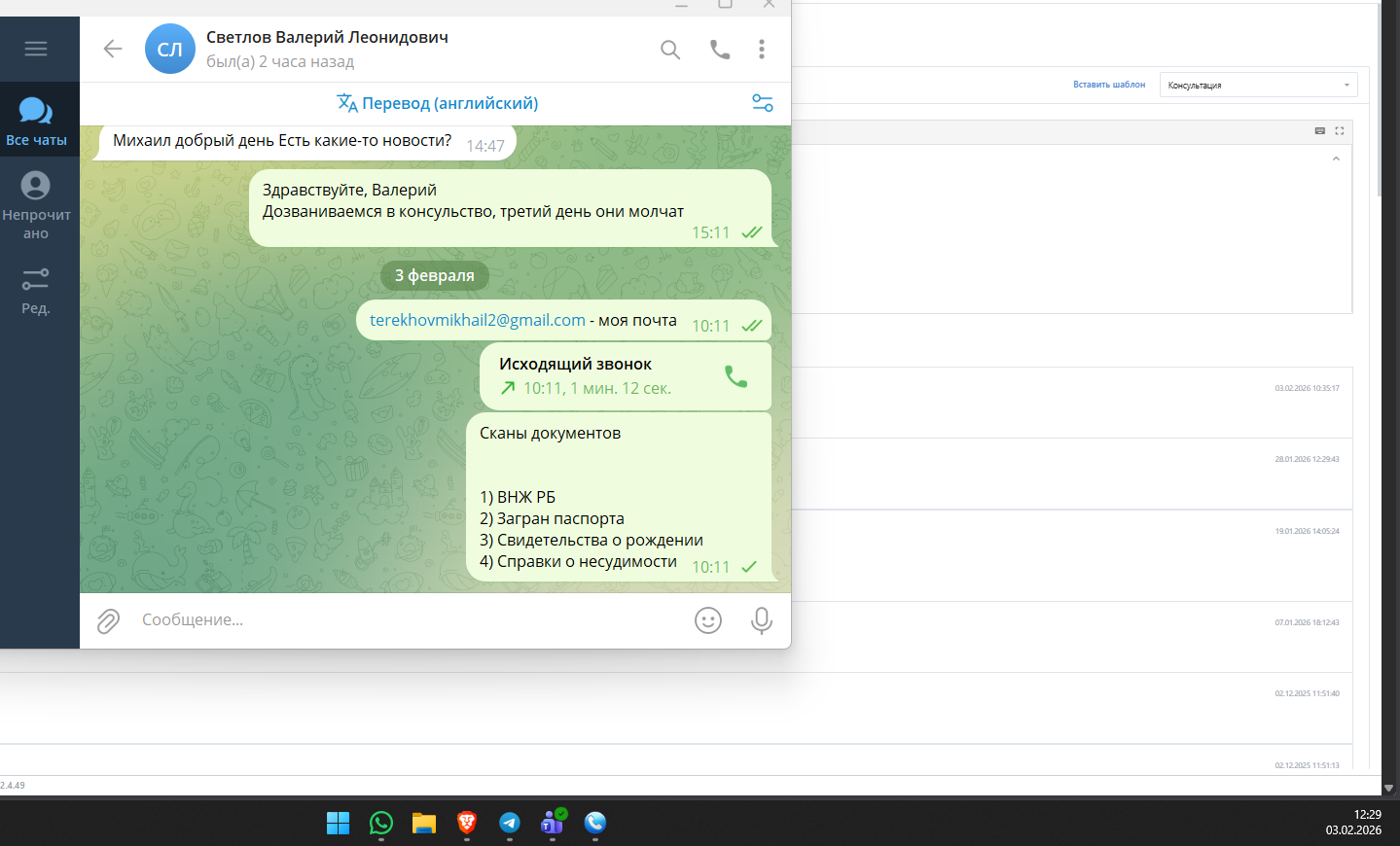This screenshot has width=1400, height=846.
Task: Focus the Сообщение message input field
Action: (x=409, y=620)
